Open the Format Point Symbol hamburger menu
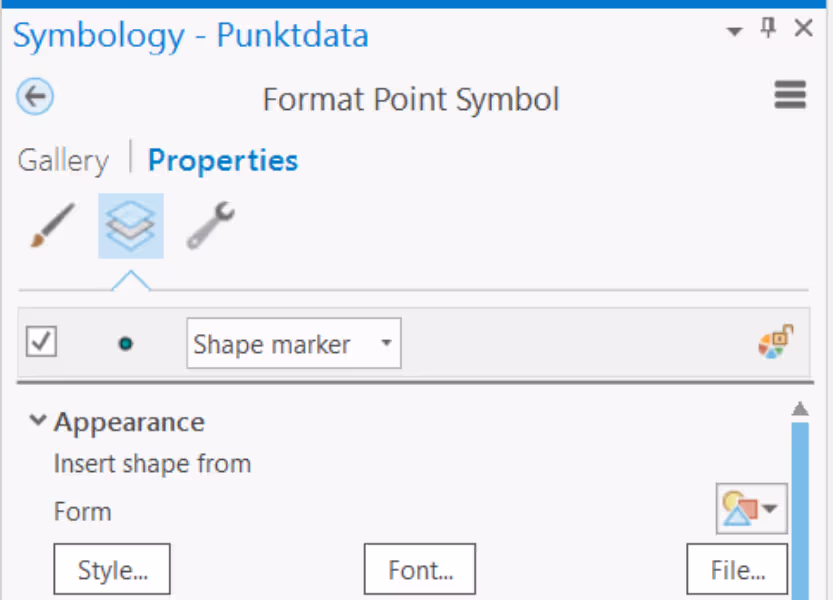This screenshot has width=833, height=600. (x=790, y=95)
